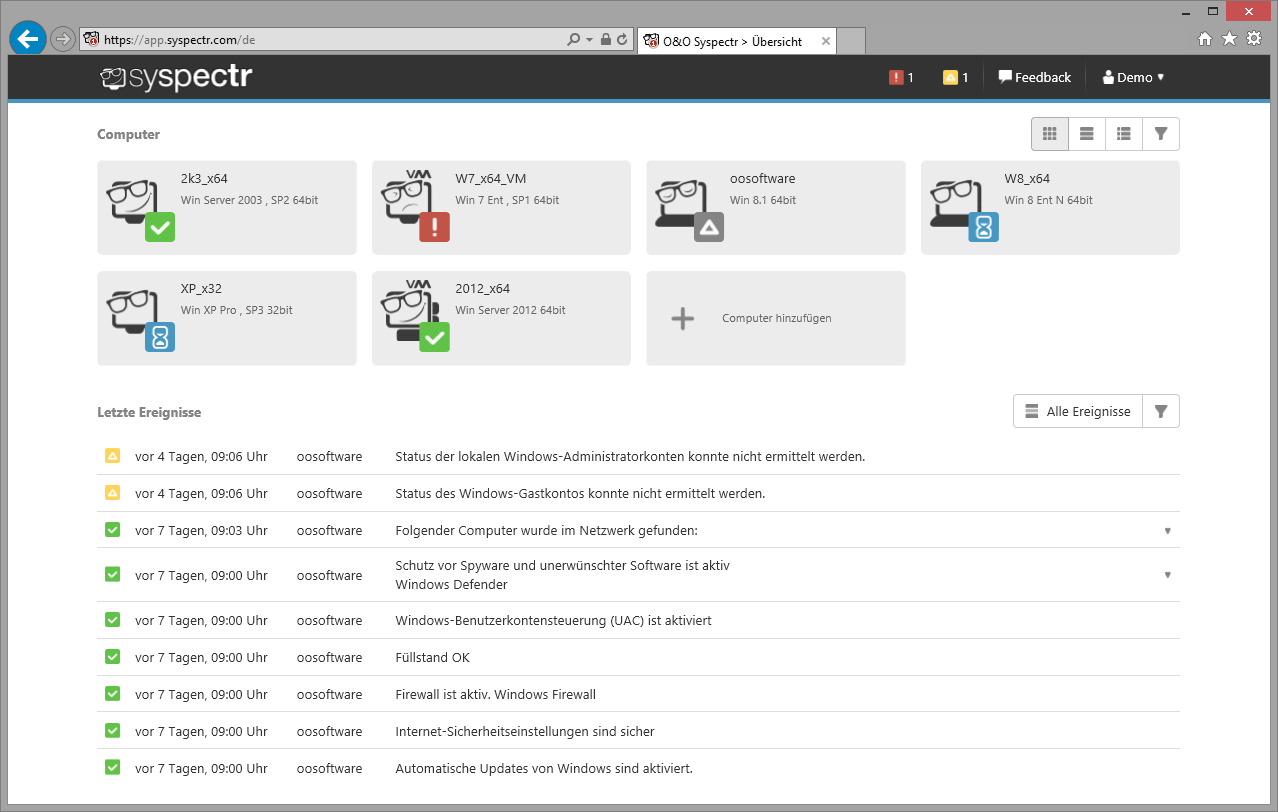Click the site identity lock icon
The width and height of the screenshot is (1278, 812).
[606, 40]
